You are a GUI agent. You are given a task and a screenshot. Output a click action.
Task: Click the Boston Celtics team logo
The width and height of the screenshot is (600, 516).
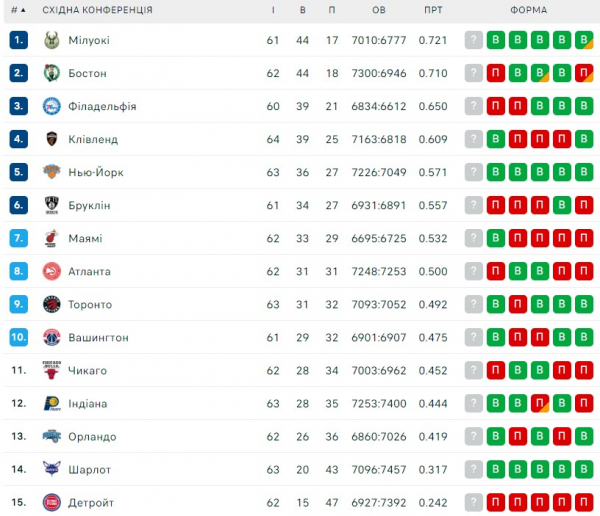click(x=52, y=73)
